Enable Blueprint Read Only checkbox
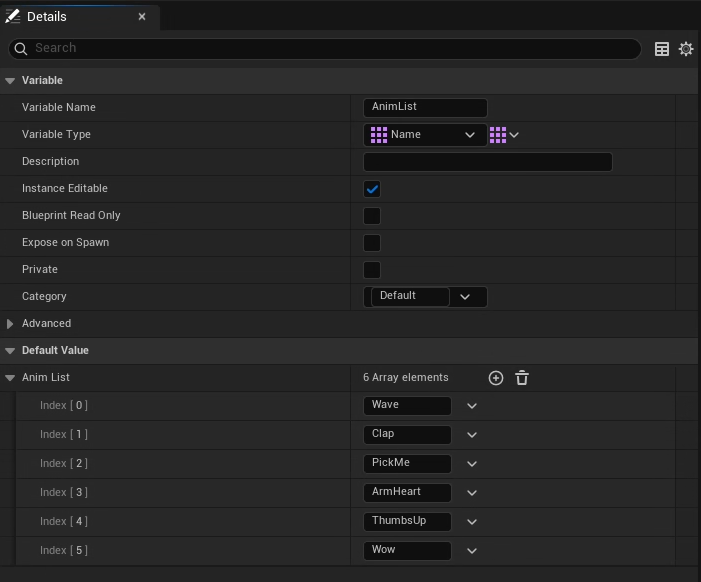Image resolution: width=701 pixels, height=582 pixels. 372,216
